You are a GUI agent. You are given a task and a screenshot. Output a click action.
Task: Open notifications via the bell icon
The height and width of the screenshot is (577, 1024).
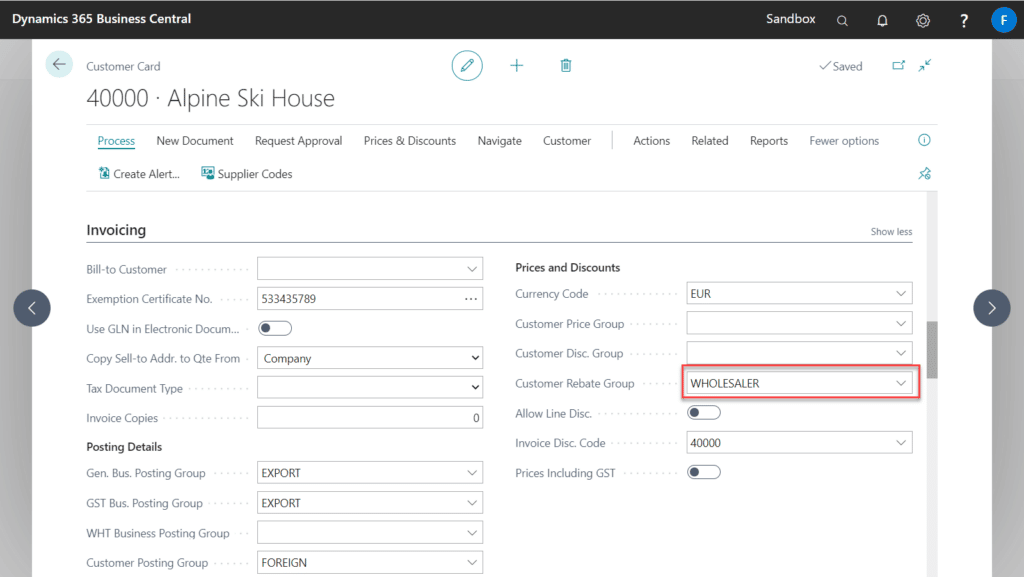882,20
